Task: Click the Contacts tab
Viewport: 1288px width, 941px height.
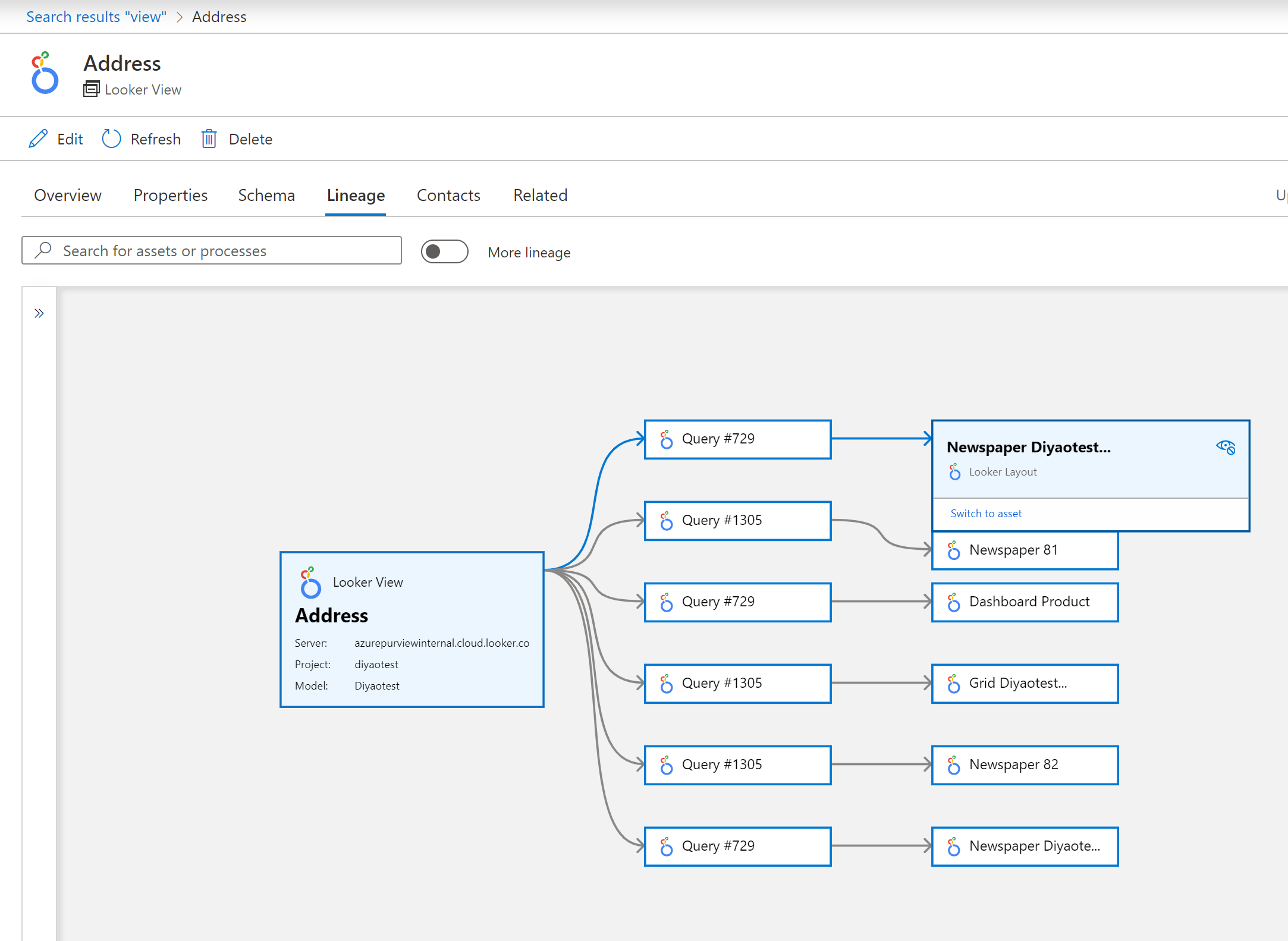Action: [x=448, y=195]
